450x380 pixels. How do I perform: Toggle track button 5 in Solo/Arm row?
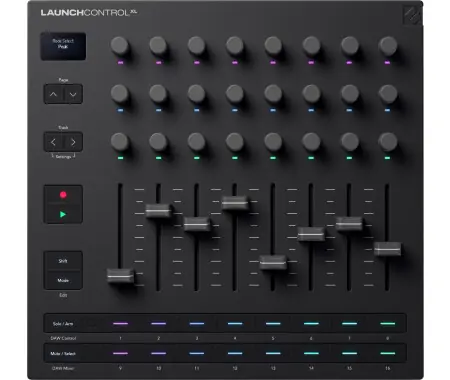[273, 324]
